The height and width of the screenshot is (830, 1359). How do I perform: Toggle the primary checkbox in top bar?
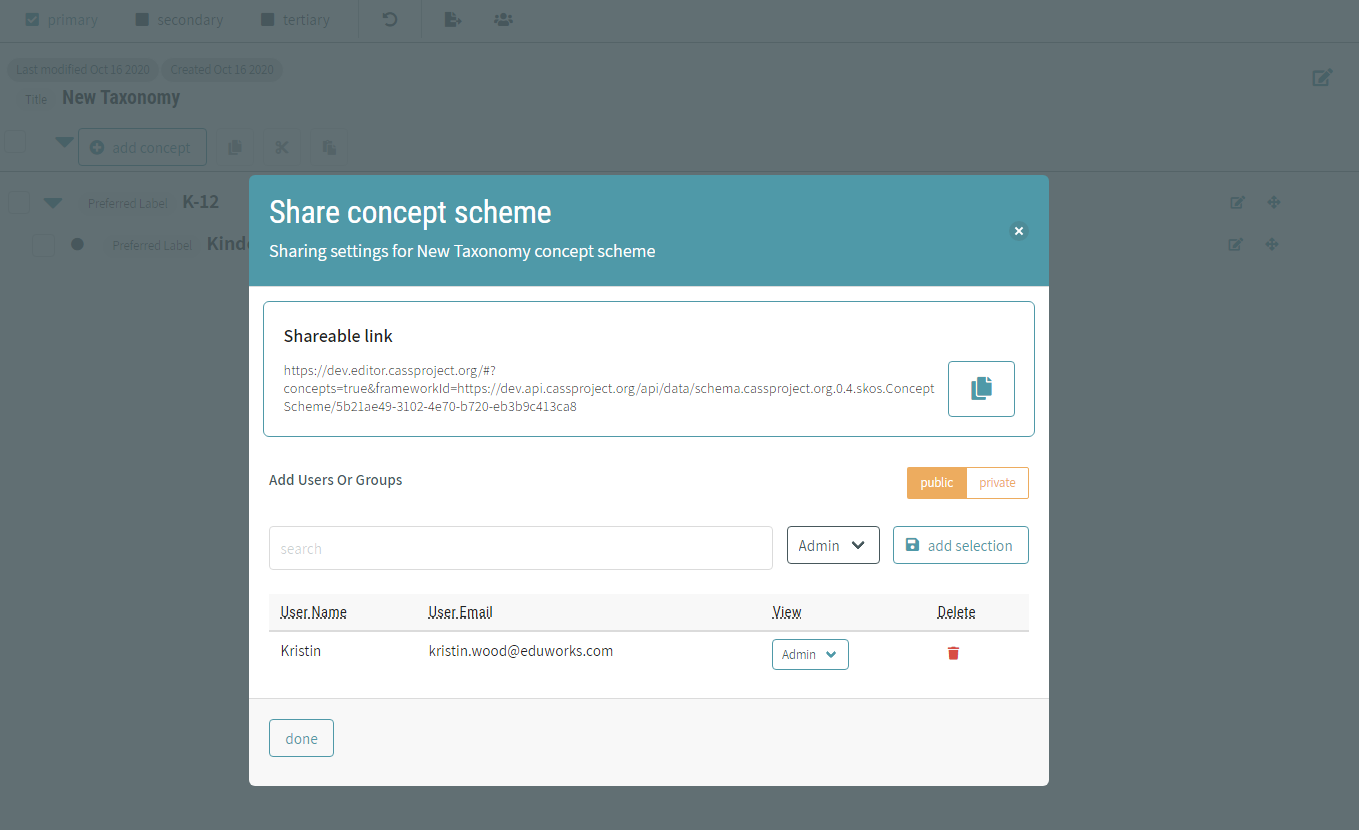pyautogui.click(x=32, y=19)
